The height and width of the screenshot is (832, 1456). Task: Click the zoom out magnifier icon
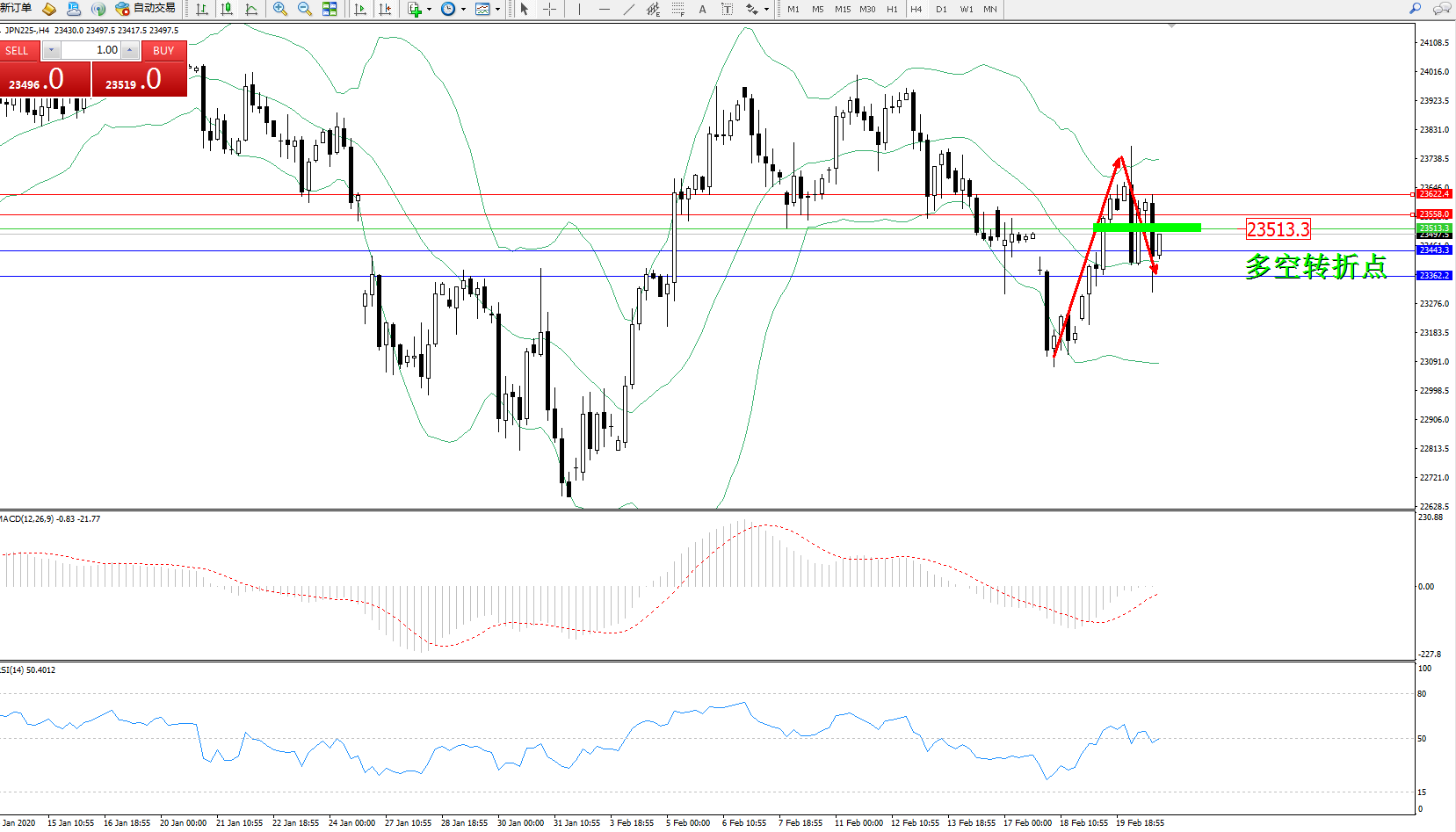(305, 9)
